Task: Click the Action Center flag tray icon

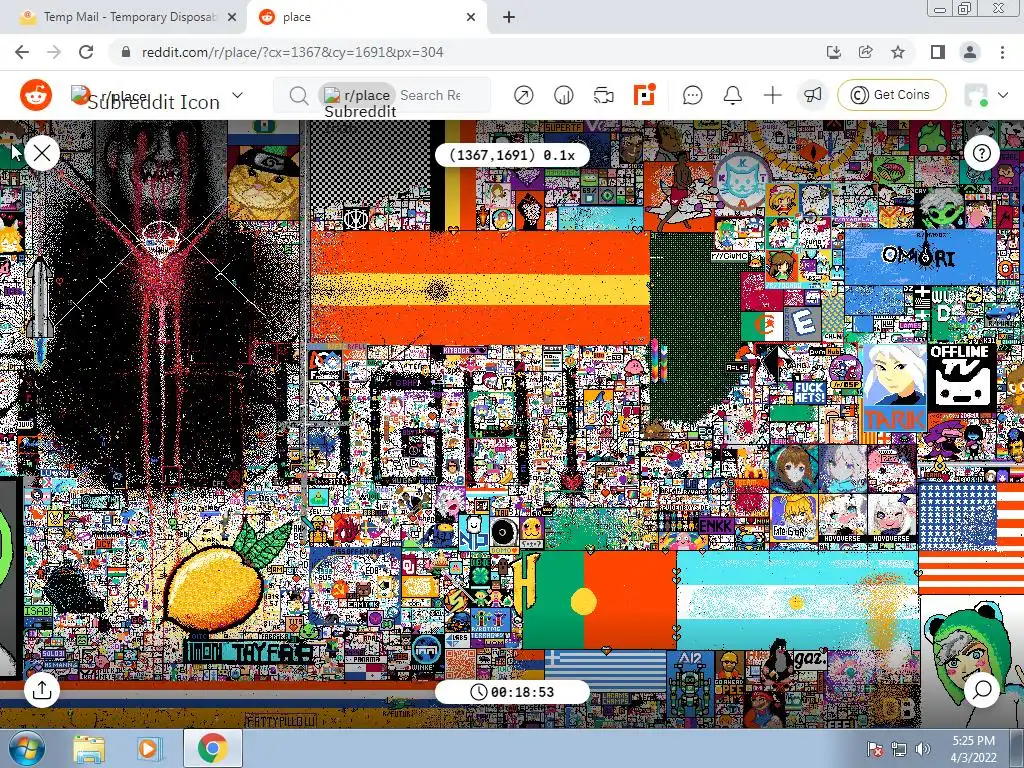Action: click(x=875, y=749)
